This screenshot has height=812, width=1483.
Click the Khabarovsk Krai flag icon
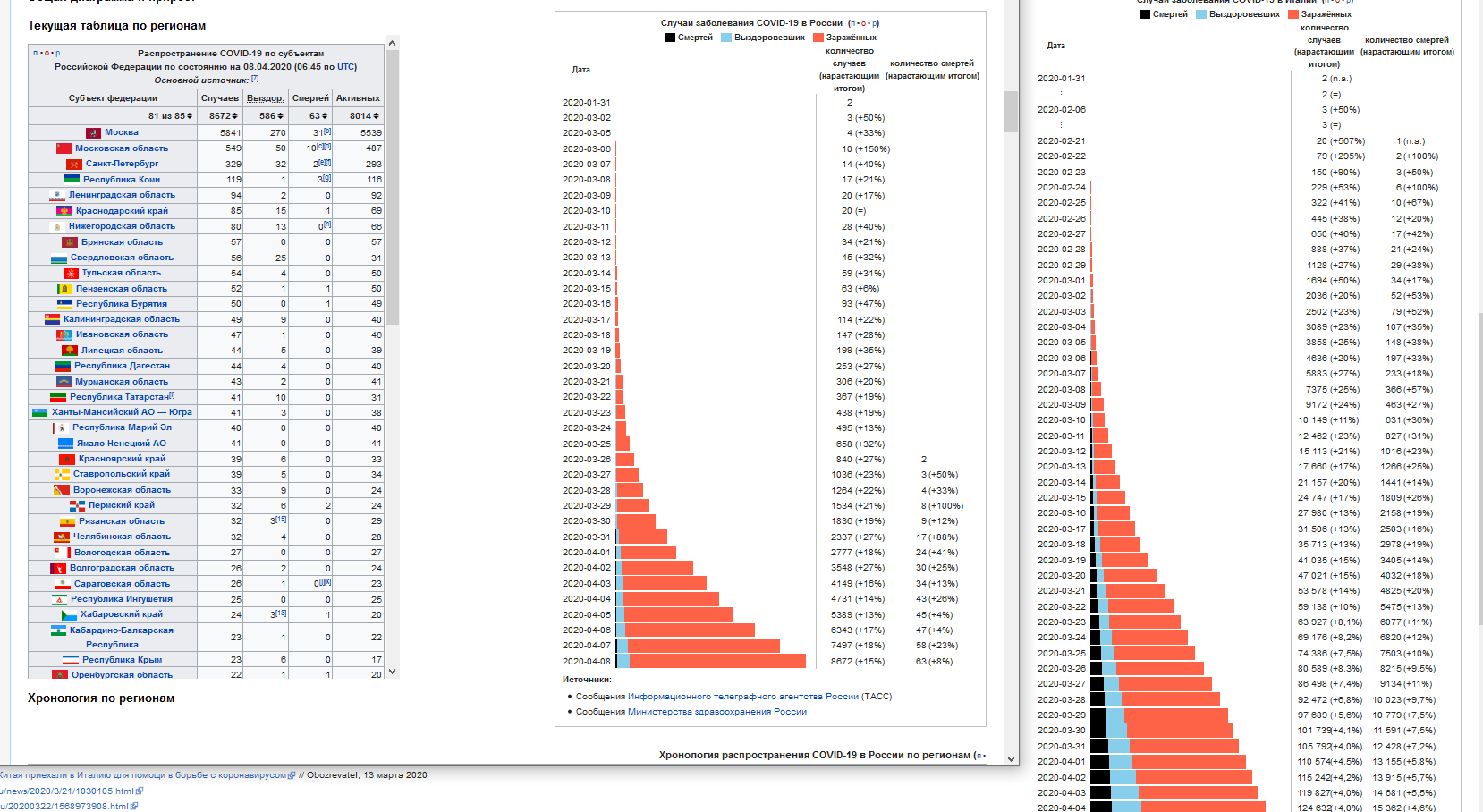pyautogui.click(x=69, y=614)
